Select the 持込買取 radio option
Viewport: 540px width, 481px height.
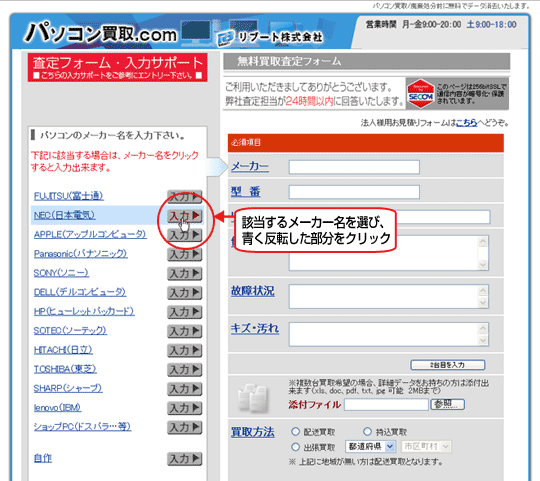(x=367, y=431)
